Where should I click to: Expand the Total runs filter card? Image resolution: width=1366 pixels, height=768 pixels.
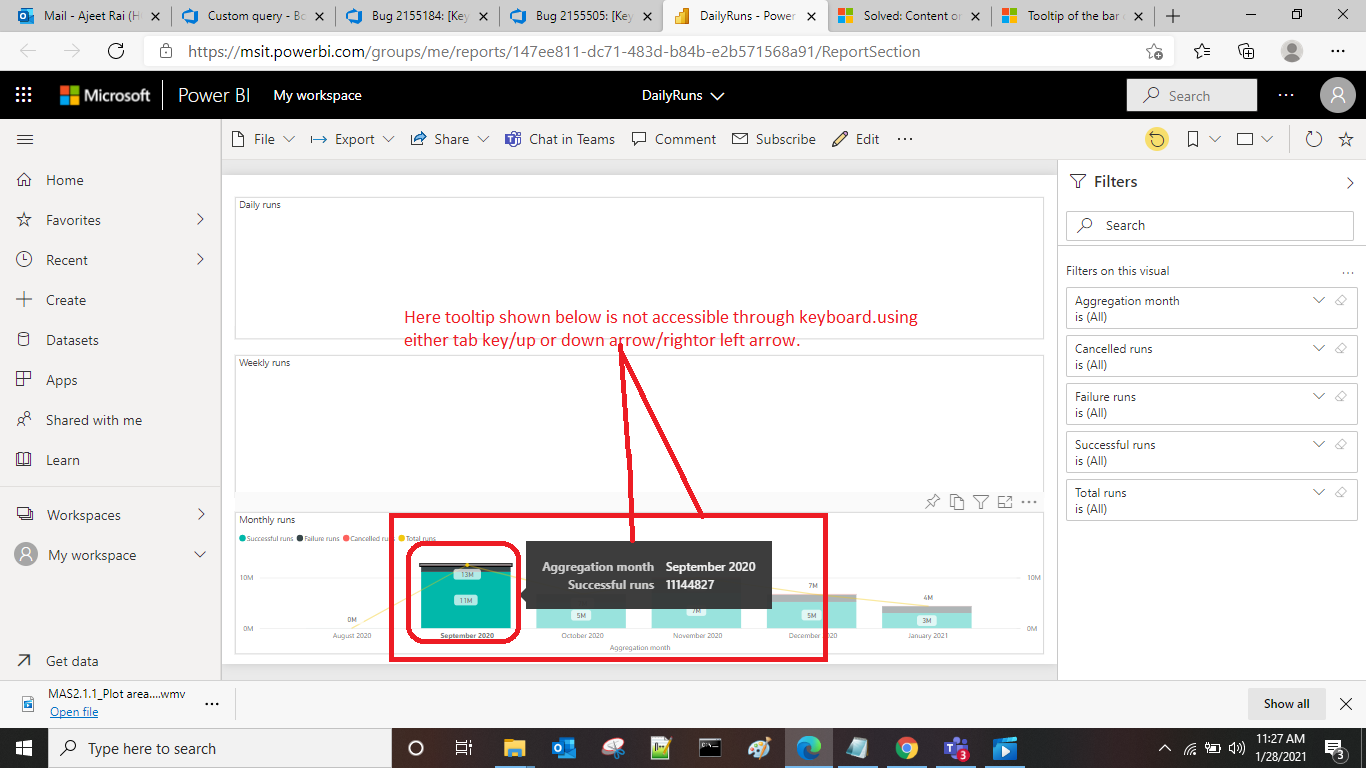pyautogui.click(x=1318, y=492)
